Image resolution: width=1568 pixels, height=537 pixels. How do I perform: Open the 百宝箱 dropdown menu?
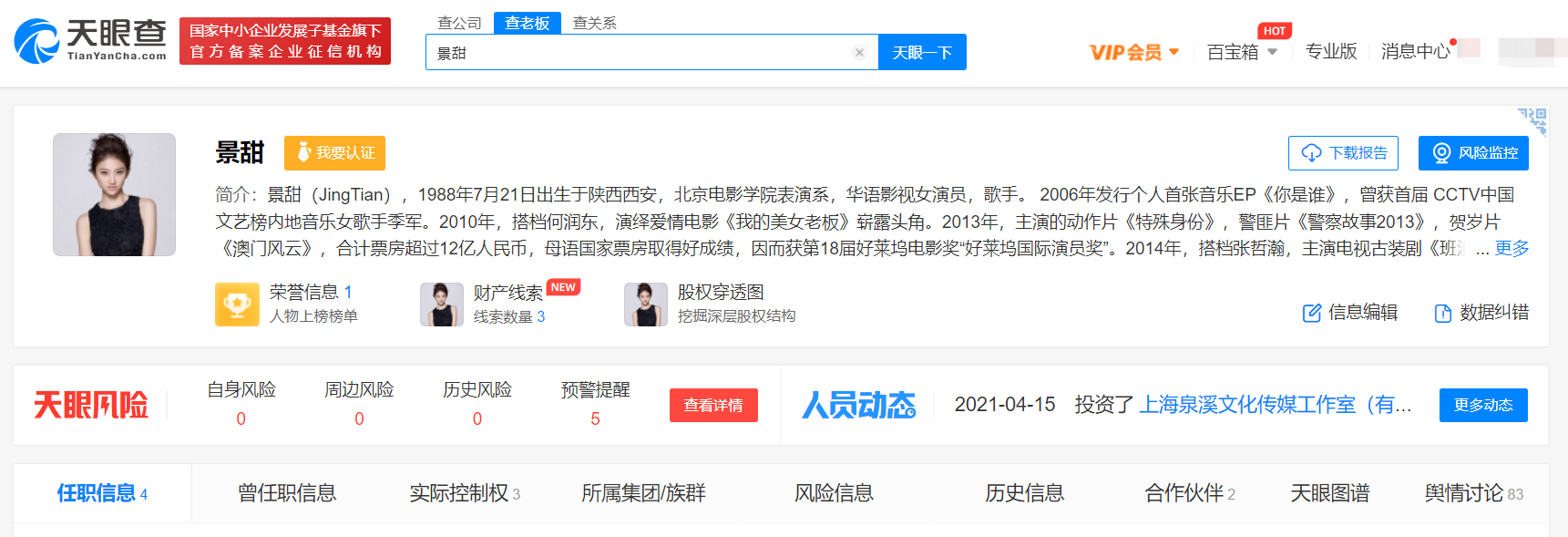(x=1242, y=52)
